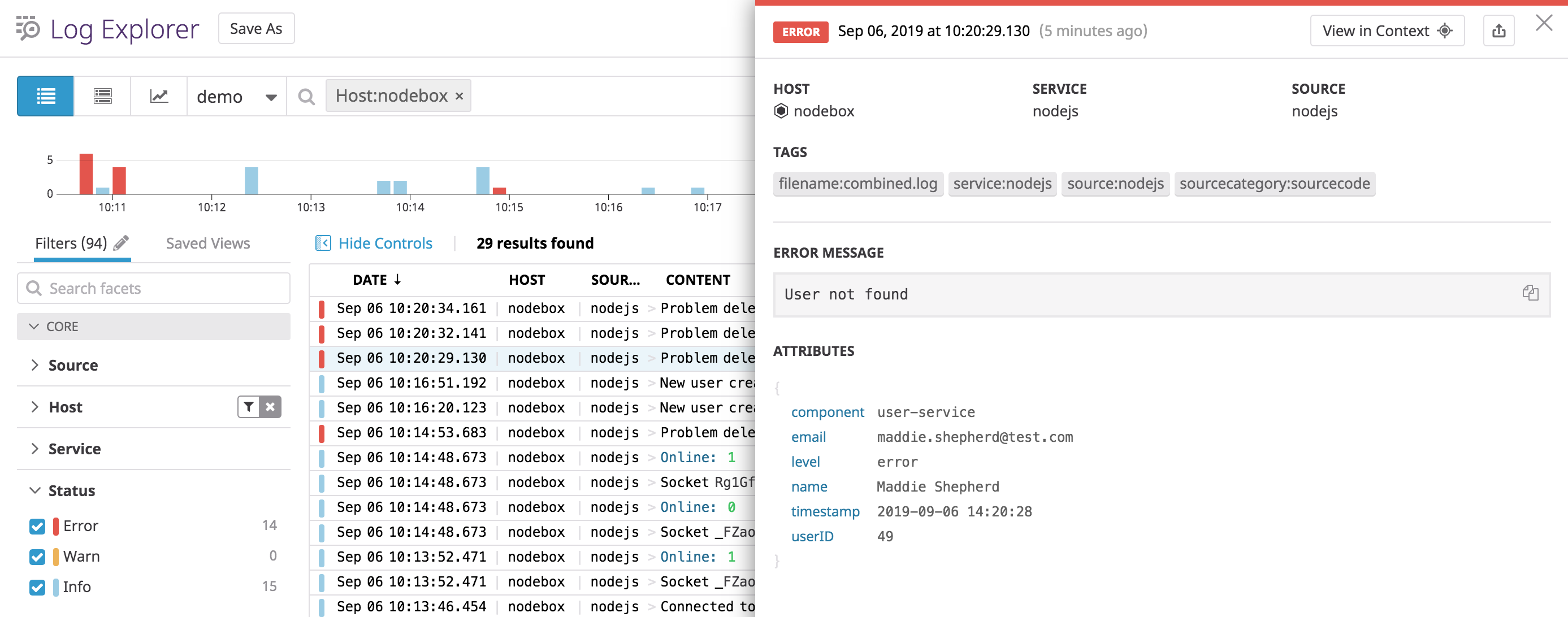
Task: Switch to the expanded list view icon
Action: click(102, 95)
